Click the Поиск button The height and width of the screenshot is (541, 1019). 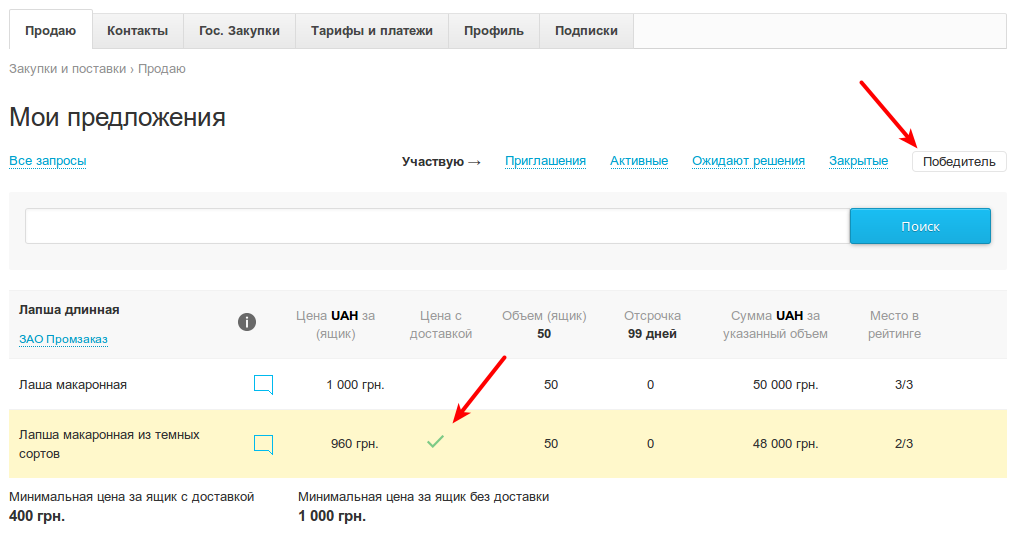920,226
